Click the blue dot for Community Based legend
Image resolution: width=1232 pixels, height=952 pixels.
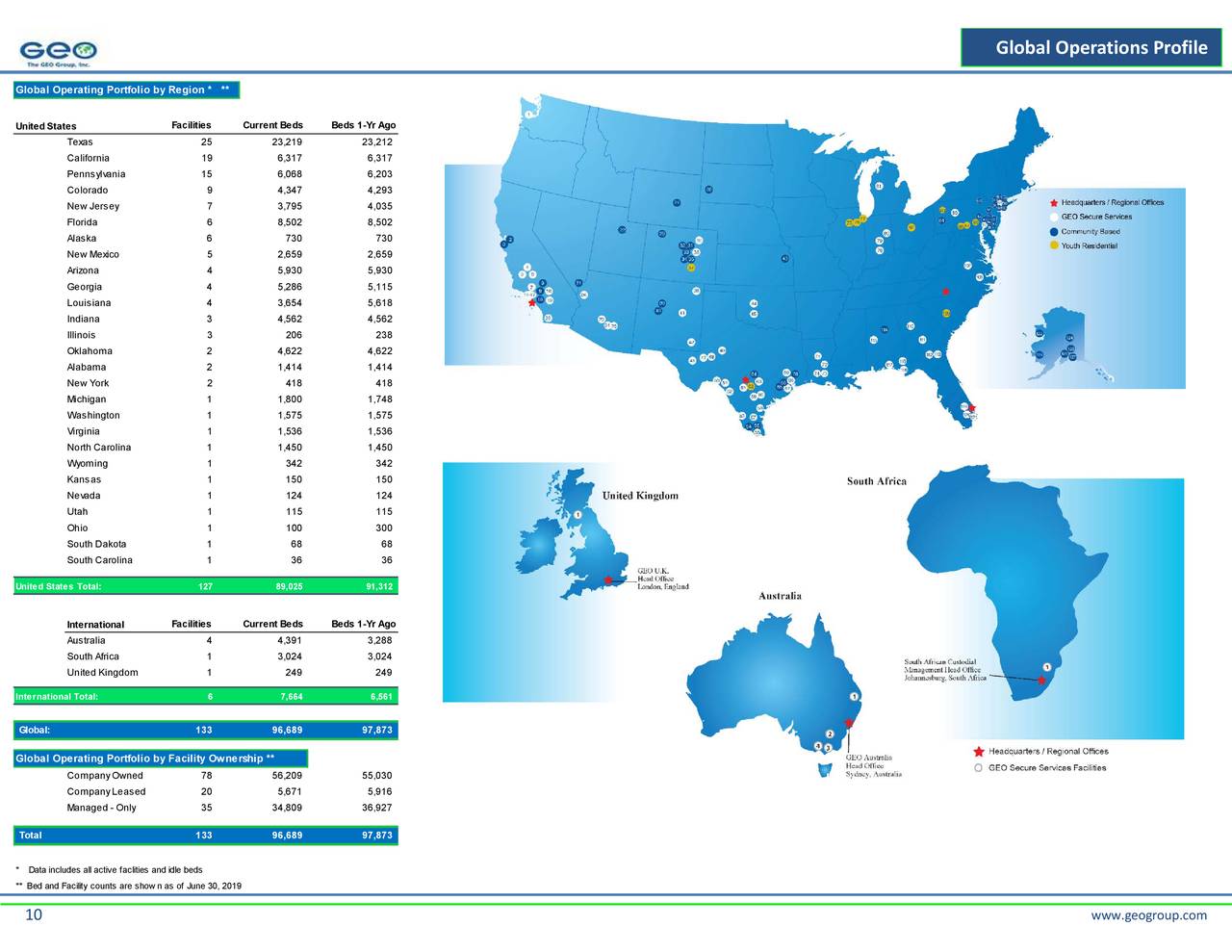coord(1054,232)
